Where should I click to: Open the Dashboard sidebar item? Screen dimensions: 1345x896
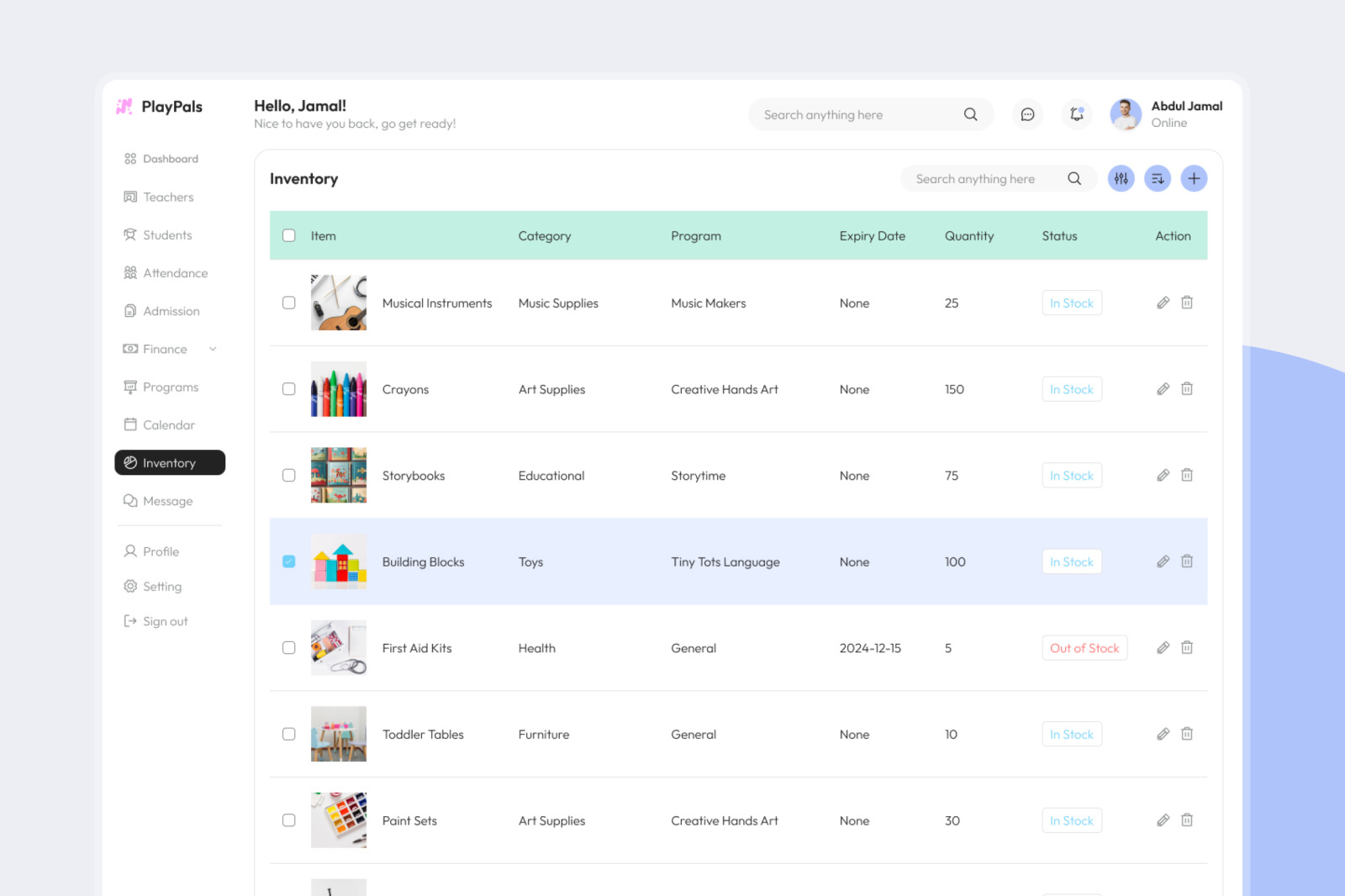click(170, 159)
